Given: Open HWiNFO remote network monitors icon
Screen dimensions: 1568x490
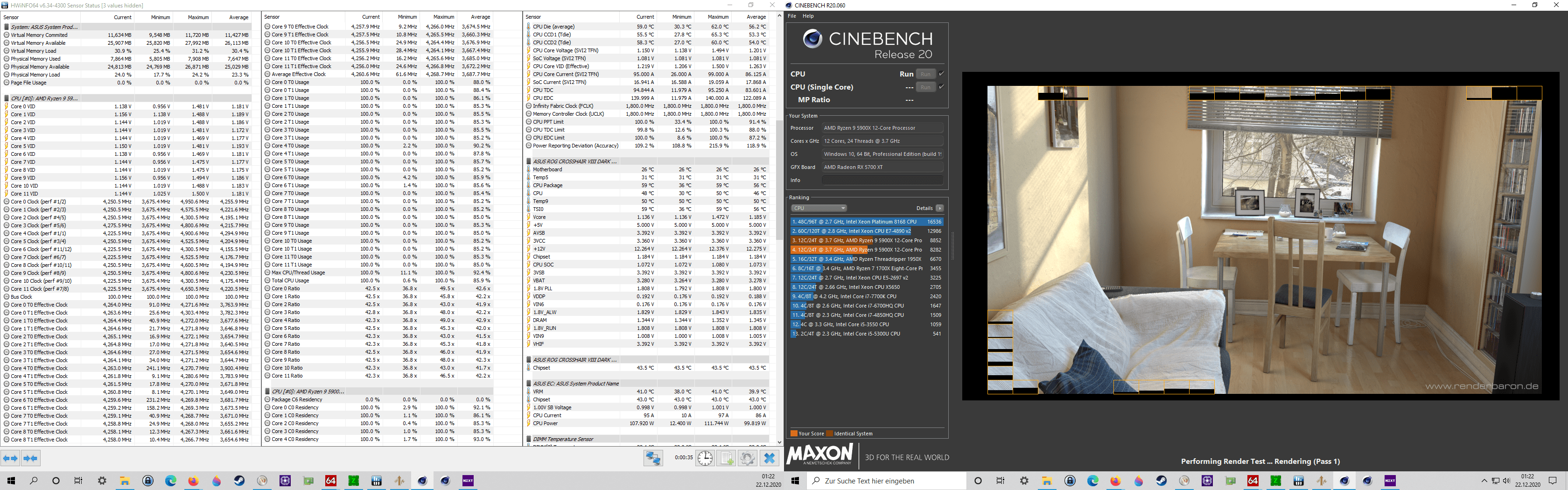Looking at the screenshot, I should (653, 458).
